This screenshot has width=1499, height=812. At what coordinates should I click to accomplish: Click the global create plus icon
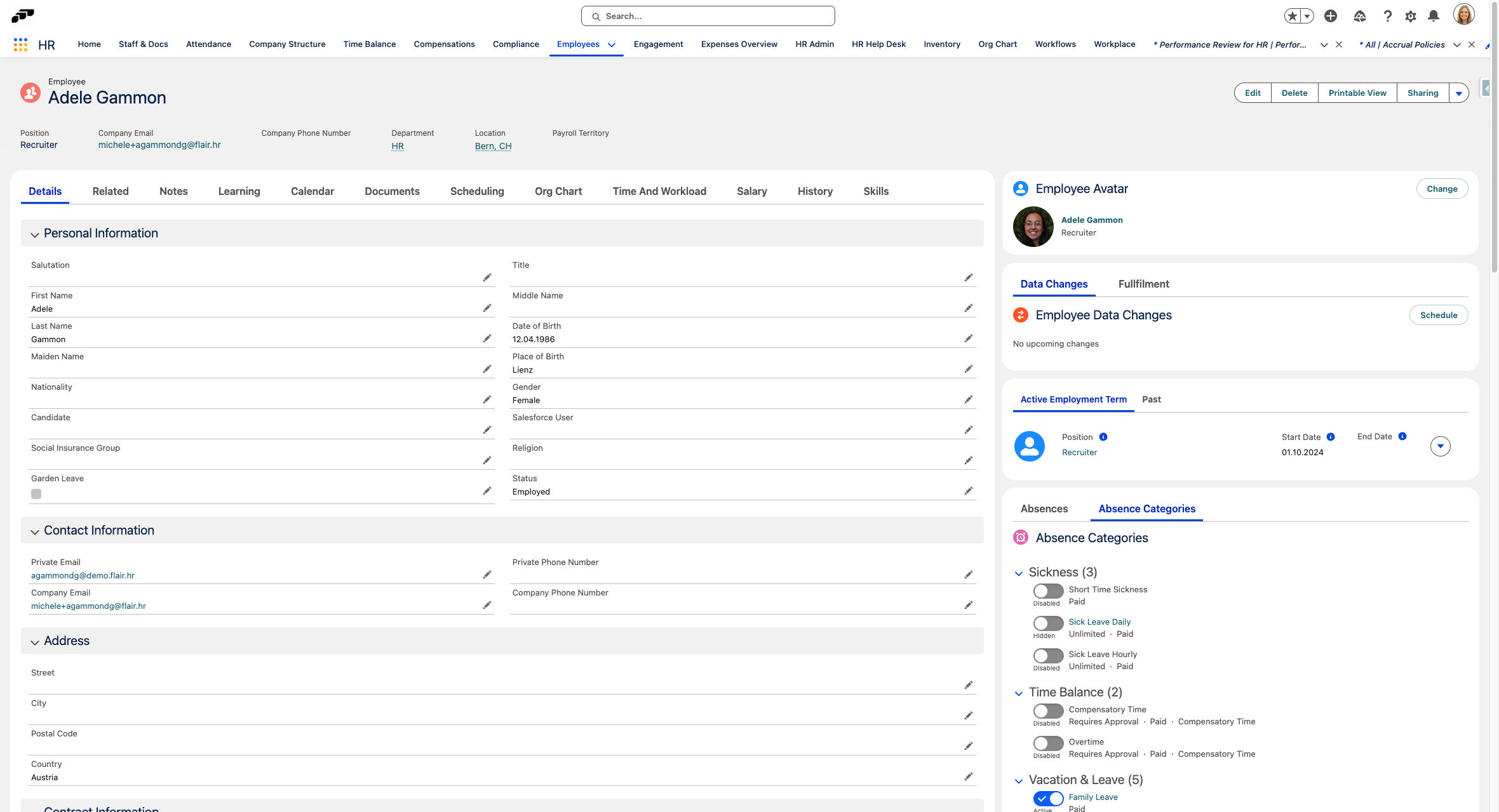1330,17
